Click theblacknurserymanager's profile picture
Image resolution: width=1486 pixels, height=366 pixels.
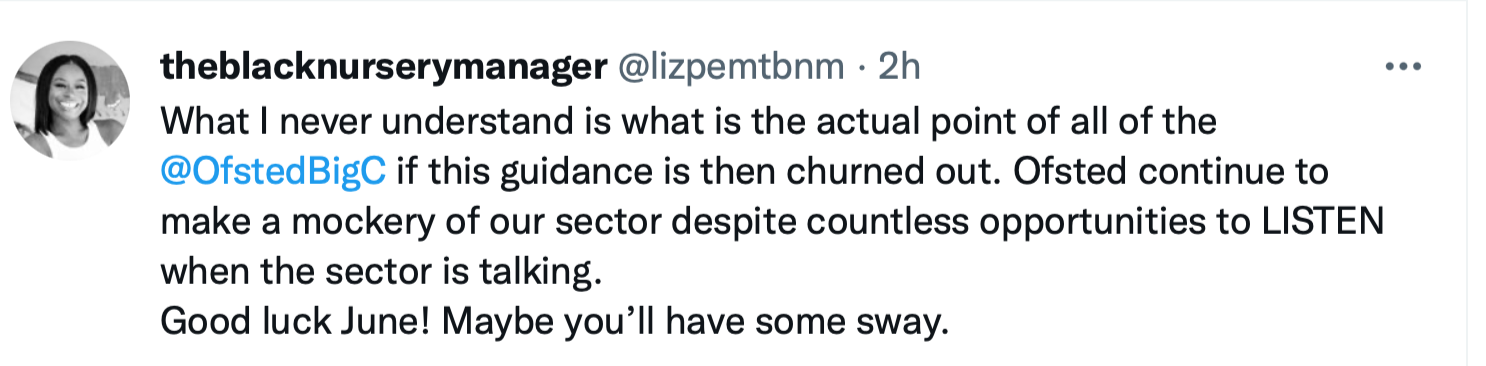70,100
